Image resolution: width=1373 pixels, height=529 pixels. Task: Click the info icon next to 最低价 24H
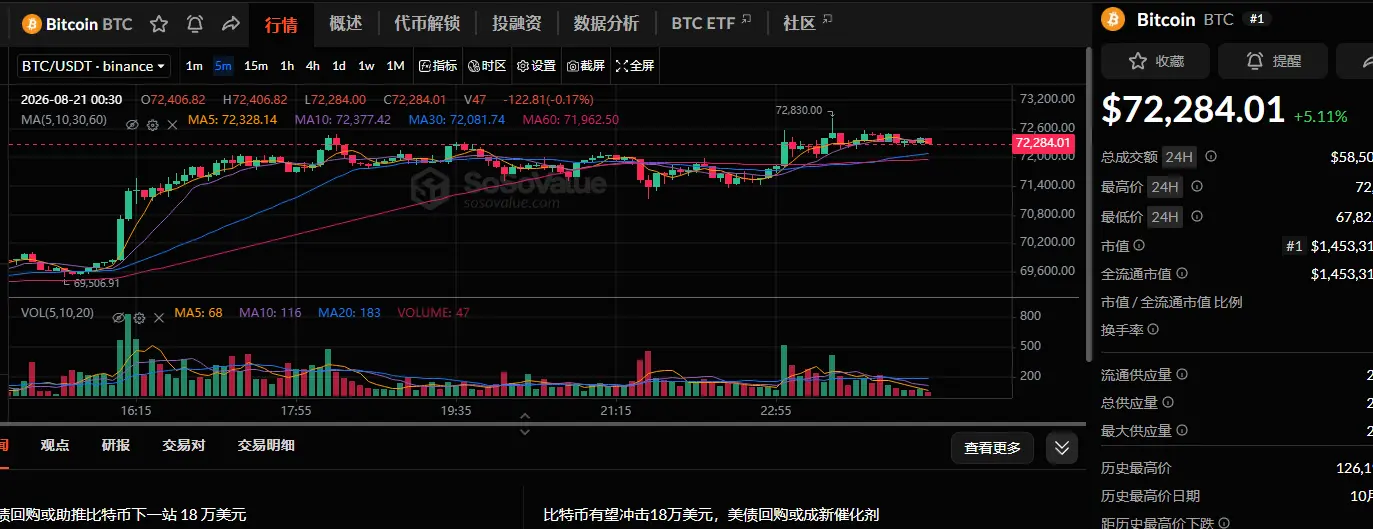coord(1197,216)
